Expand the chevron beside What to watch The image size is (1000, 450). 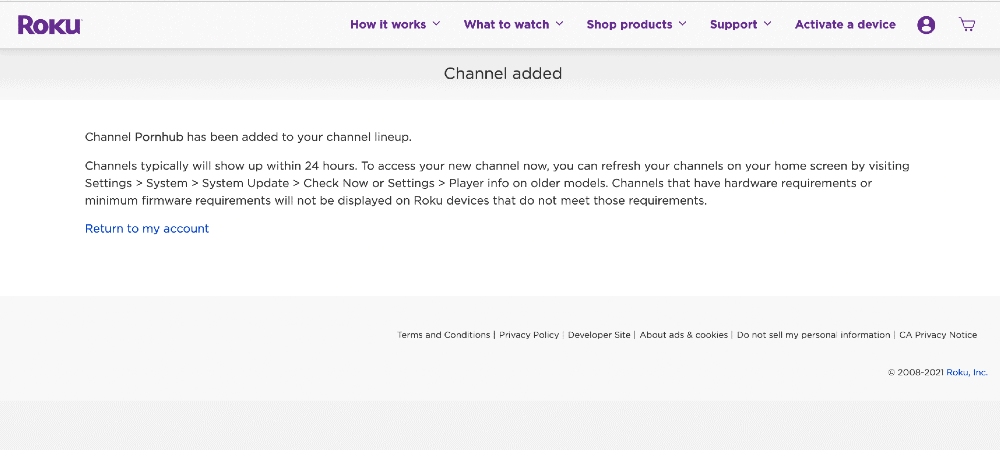click(559, 24)
